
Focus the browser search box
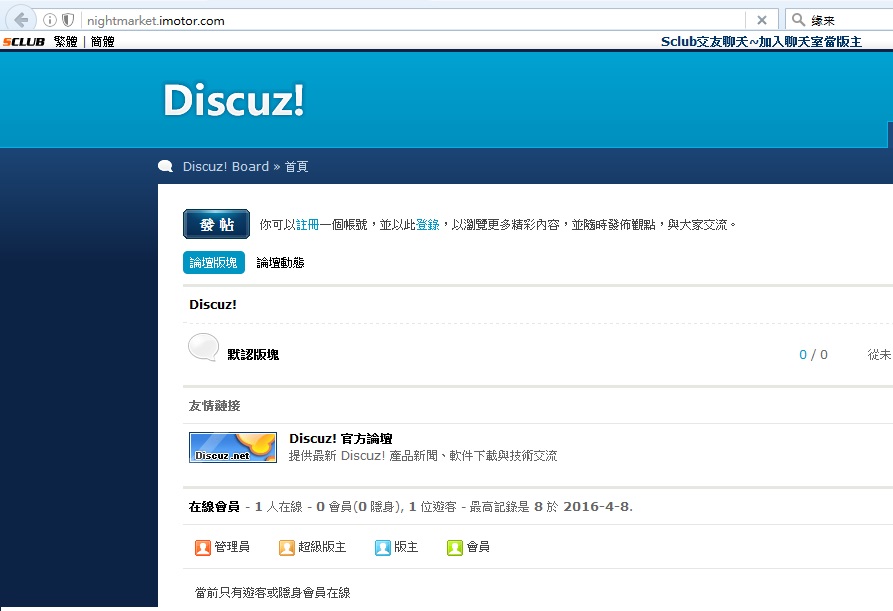click(x=839, y=20)
